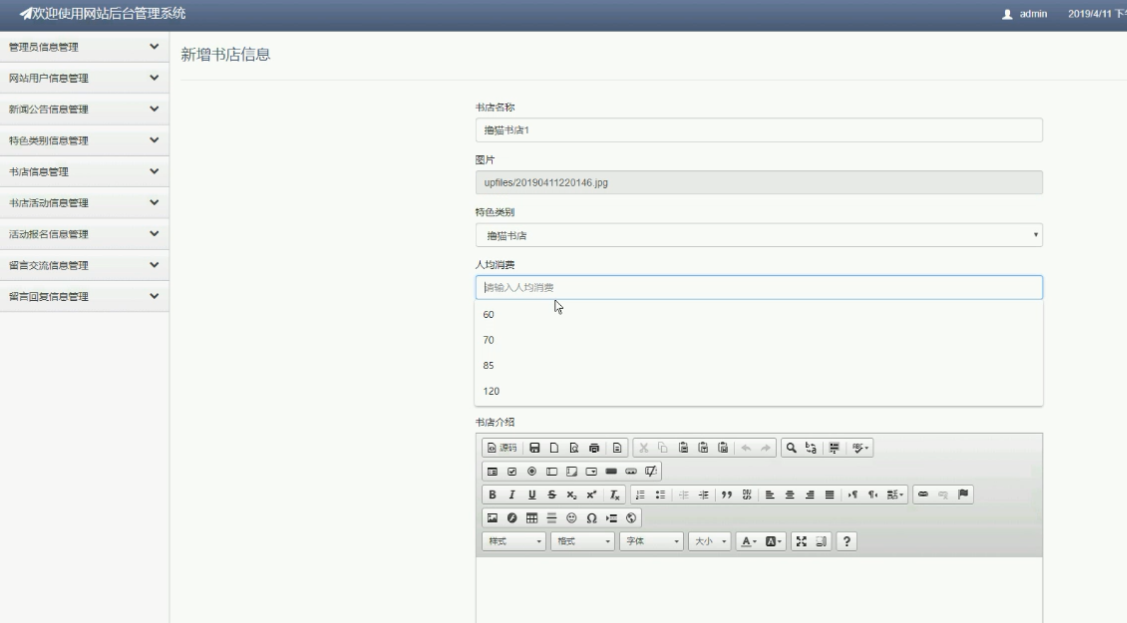Viewport: 1127px width, 623px height.
Task: Insert a table with the Table icon
Action: pyautogui.click(x=532, y=518)
